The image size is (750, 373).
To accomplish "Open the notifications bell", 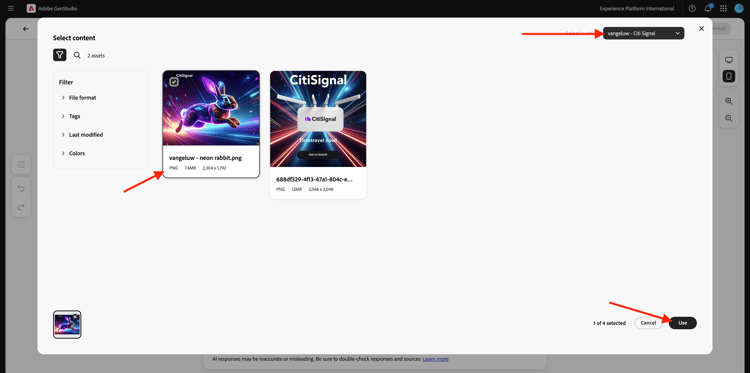I will pos(707,8).
